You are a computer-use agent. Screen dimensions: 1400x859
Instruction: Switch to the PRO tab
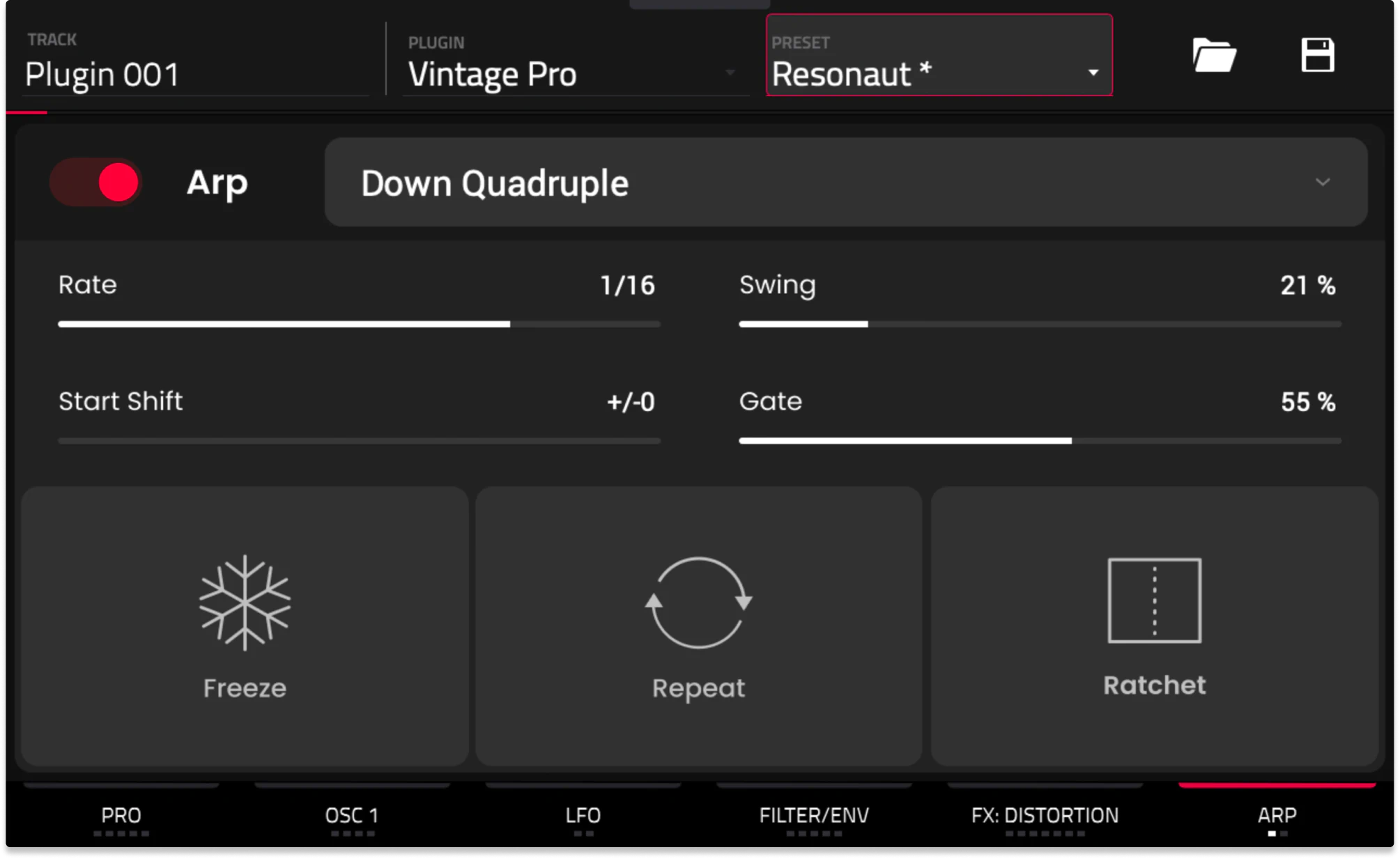coord(121,815)
